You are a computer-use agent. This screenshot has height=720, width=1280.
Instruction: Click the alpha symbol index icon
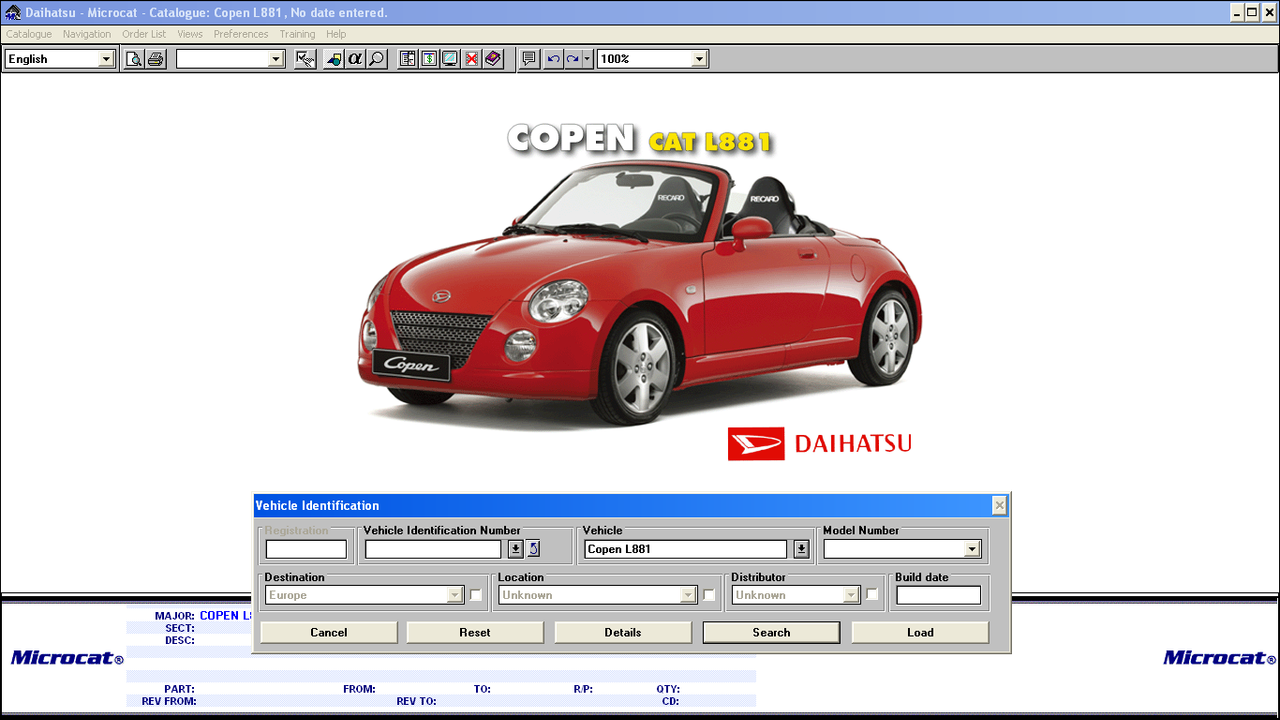355,59
